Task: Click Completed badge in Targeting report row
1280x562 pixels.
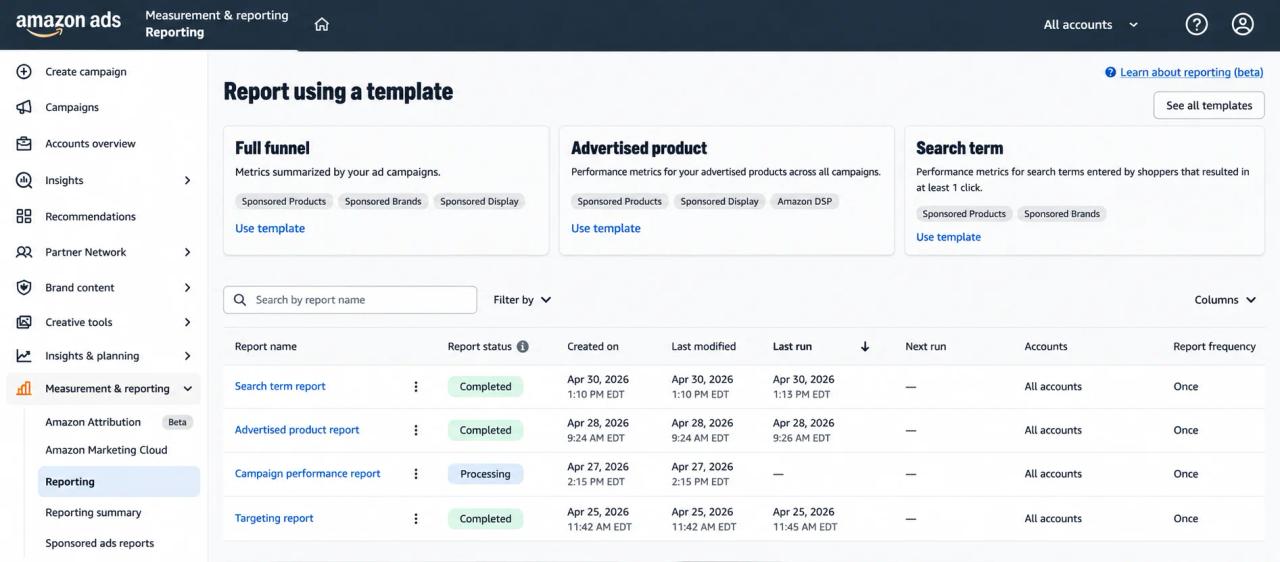Action: tap(485, 519)
